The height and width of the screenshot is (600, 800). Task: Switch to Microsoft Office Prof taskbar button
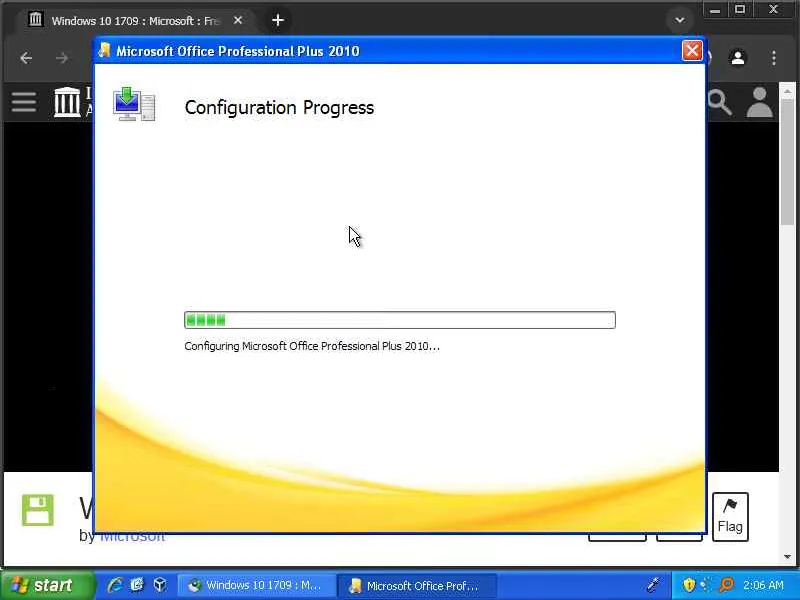(416, 586)
